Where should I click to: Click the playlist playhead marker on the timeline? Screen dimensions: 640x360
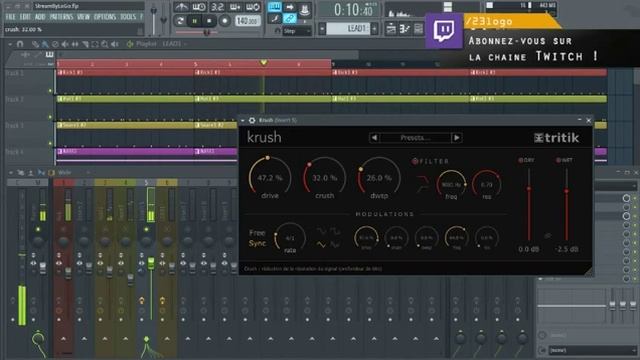(264, 62)
